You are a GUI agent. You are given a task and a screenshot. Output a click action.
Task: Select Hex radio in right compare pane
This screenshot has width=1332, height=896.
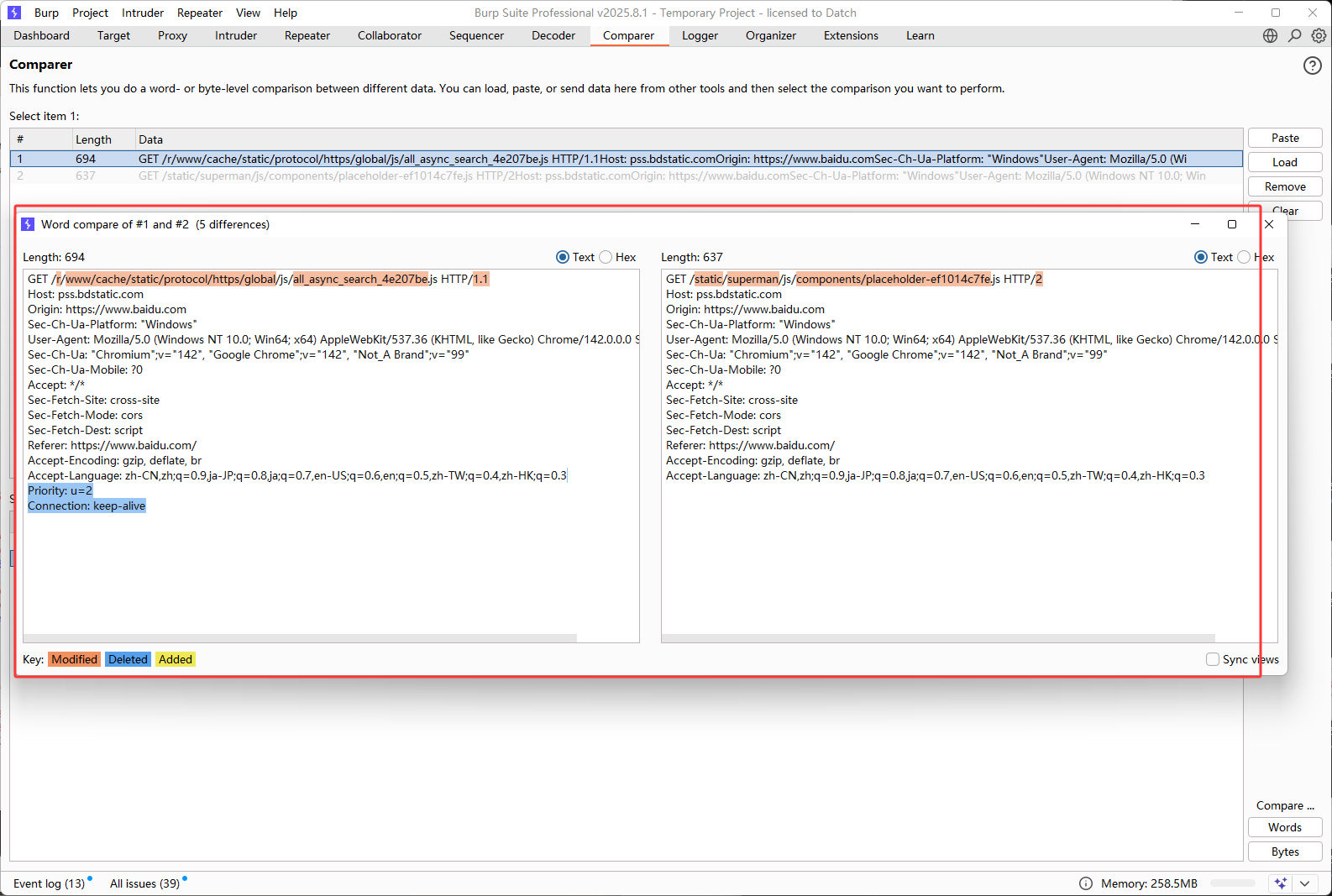(1244, 257)
